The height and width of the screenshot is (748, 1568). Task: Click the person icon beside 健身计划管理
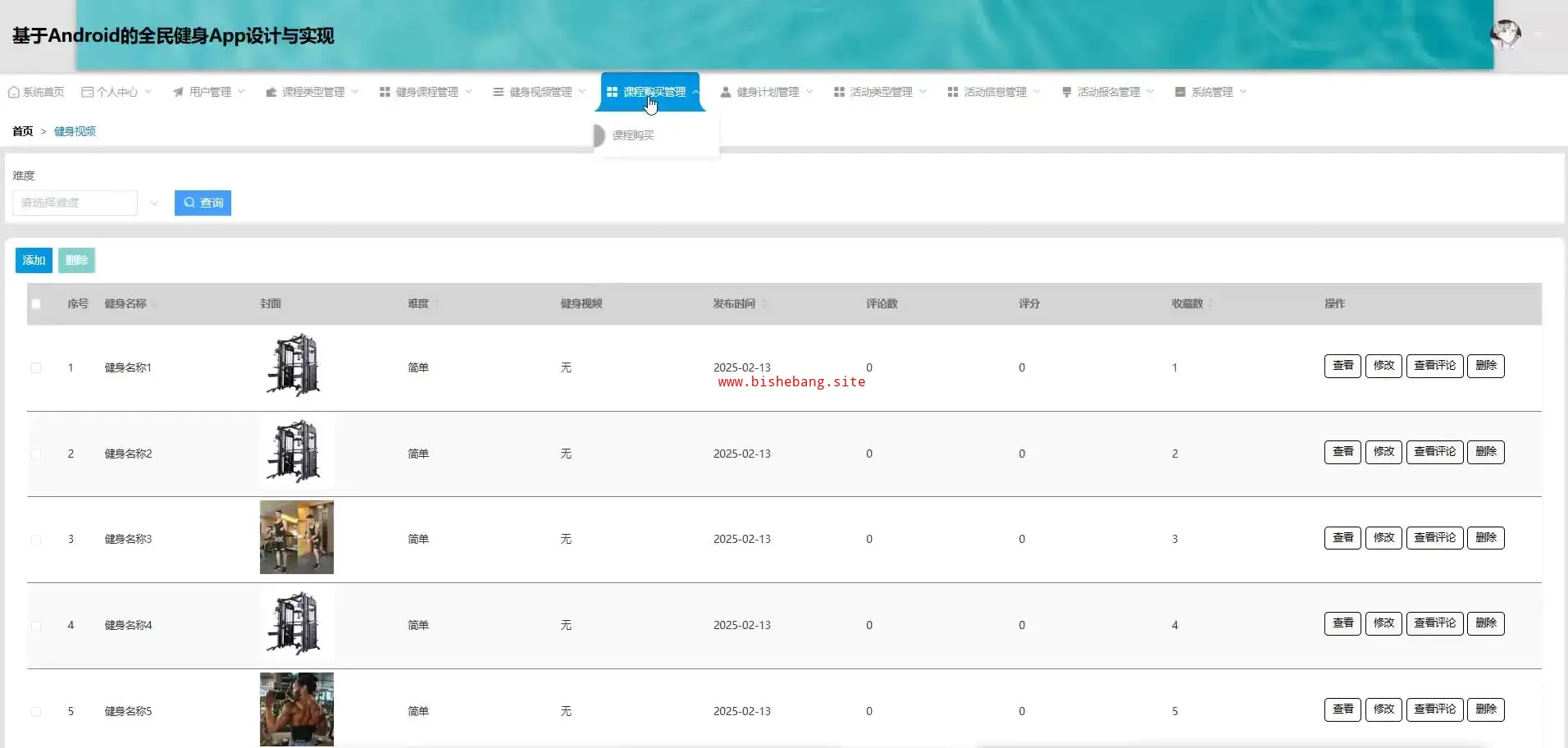click(x=725, y=92)
